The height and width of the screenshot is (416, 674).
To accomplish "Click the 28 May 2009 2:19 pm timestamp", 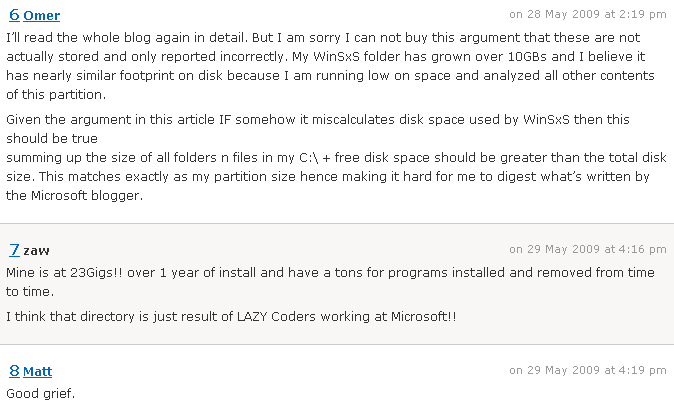I will point(588,15).
